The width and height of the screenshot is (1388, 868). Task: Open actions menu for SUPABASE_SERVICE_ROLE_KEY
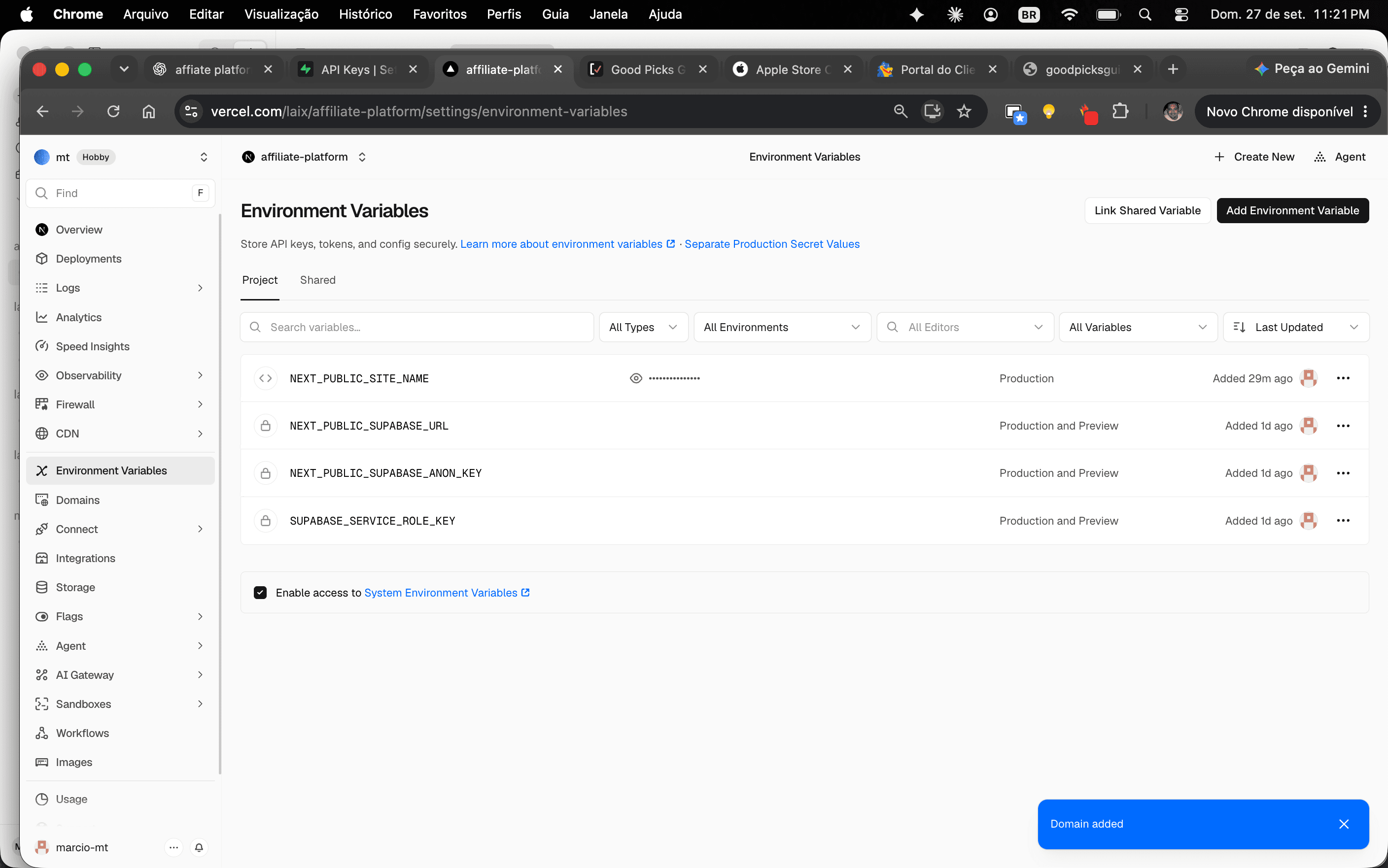coord(1343,521)
